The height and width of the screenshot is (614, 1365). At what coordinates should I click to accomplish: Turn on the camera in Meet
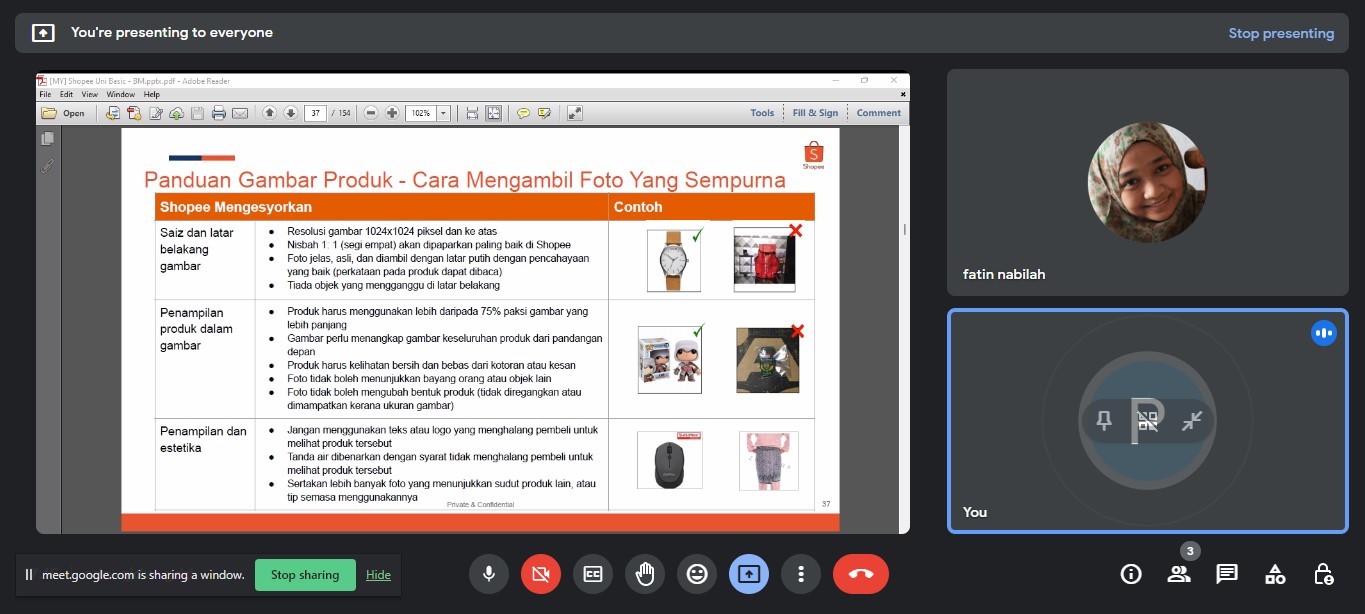[541, 574]
